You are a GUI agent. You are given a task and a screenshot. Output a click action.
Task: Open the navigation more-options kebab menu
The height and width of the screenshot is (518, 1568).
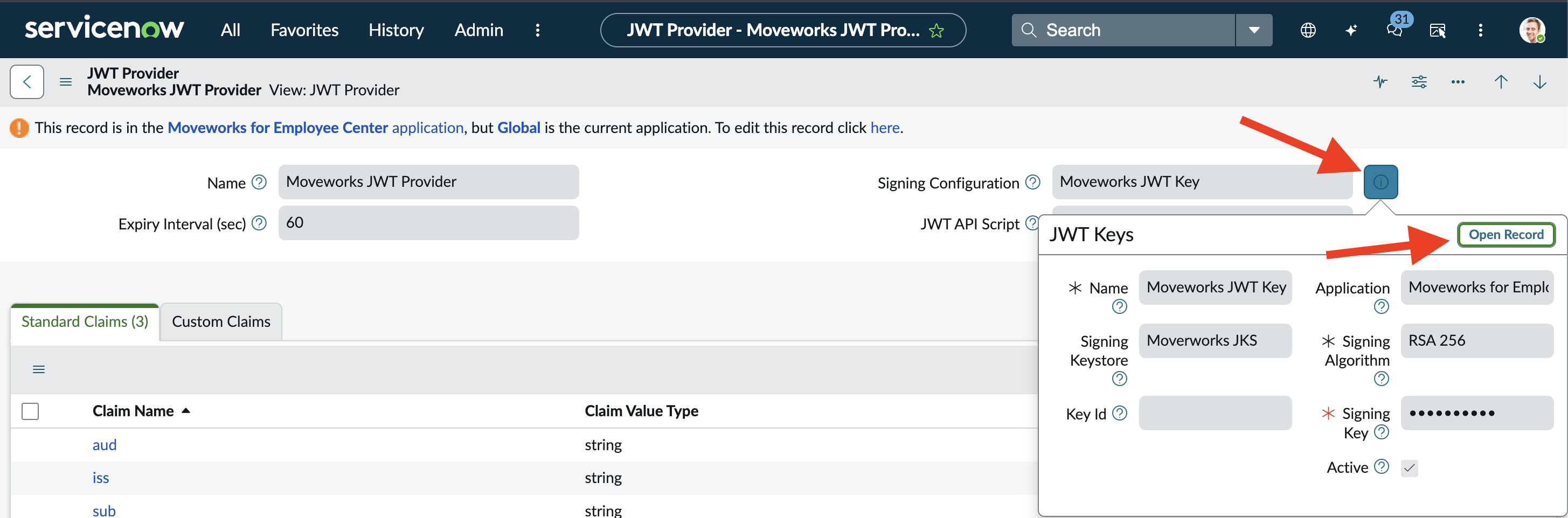[537, 30]
